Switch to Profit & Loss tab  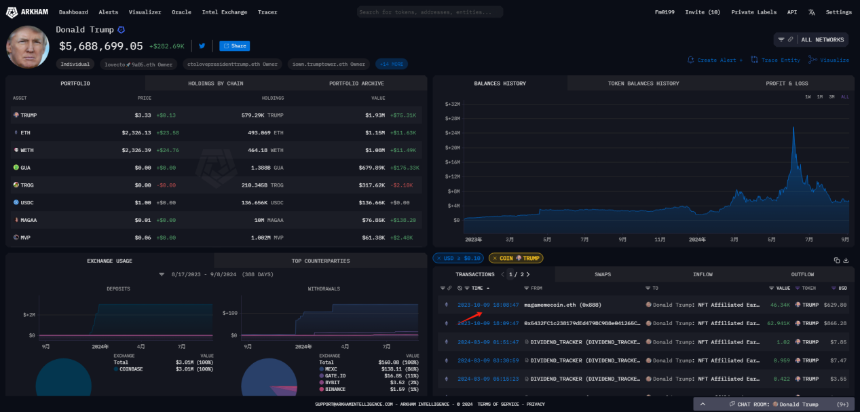click(x=787, y=83)
